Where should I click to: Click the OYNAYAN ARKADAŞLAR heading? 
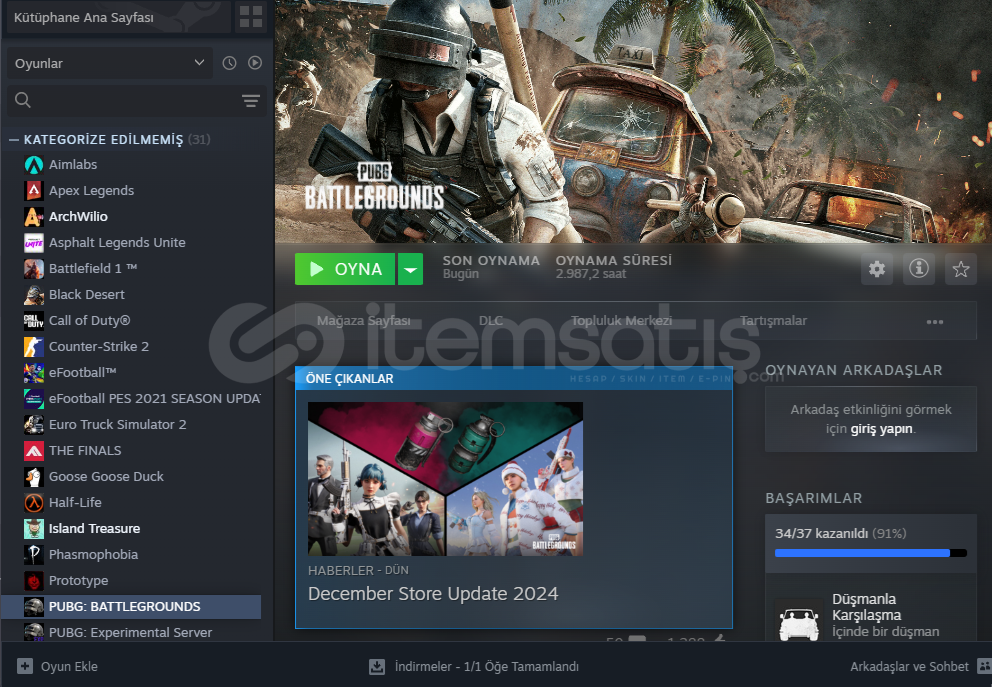coord(853,370)
